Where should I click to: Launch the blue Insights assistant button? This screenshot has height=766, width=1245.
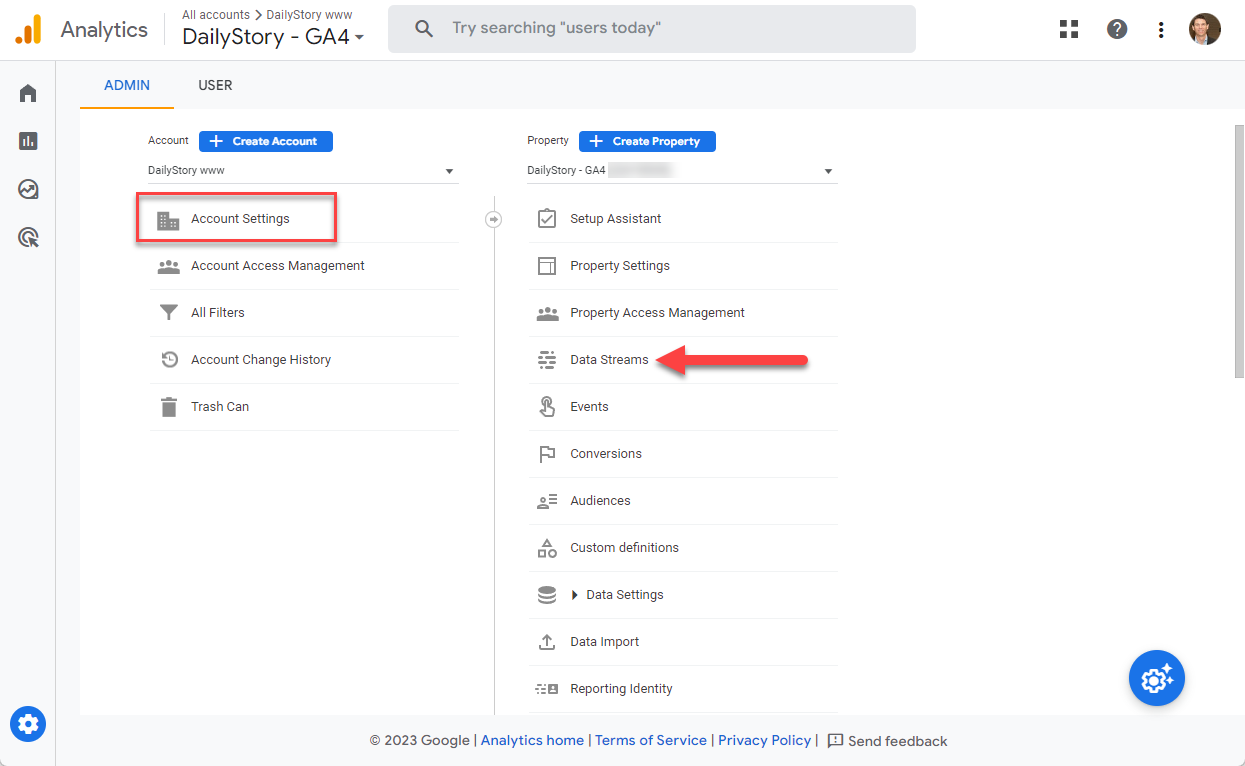(1156, 678)
